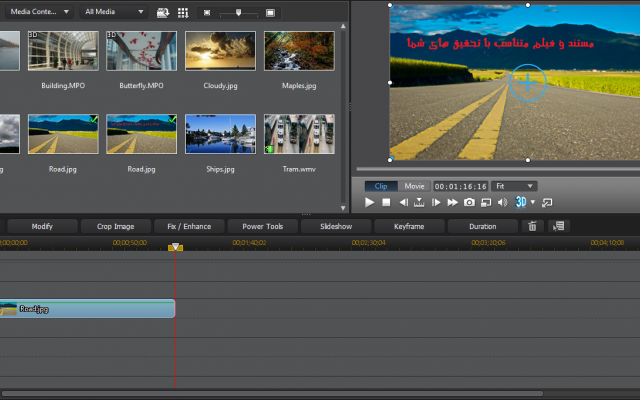640x400 pixels.
Task: Click the library menu icon beside All Media
Action: click(x=163, y=13)
